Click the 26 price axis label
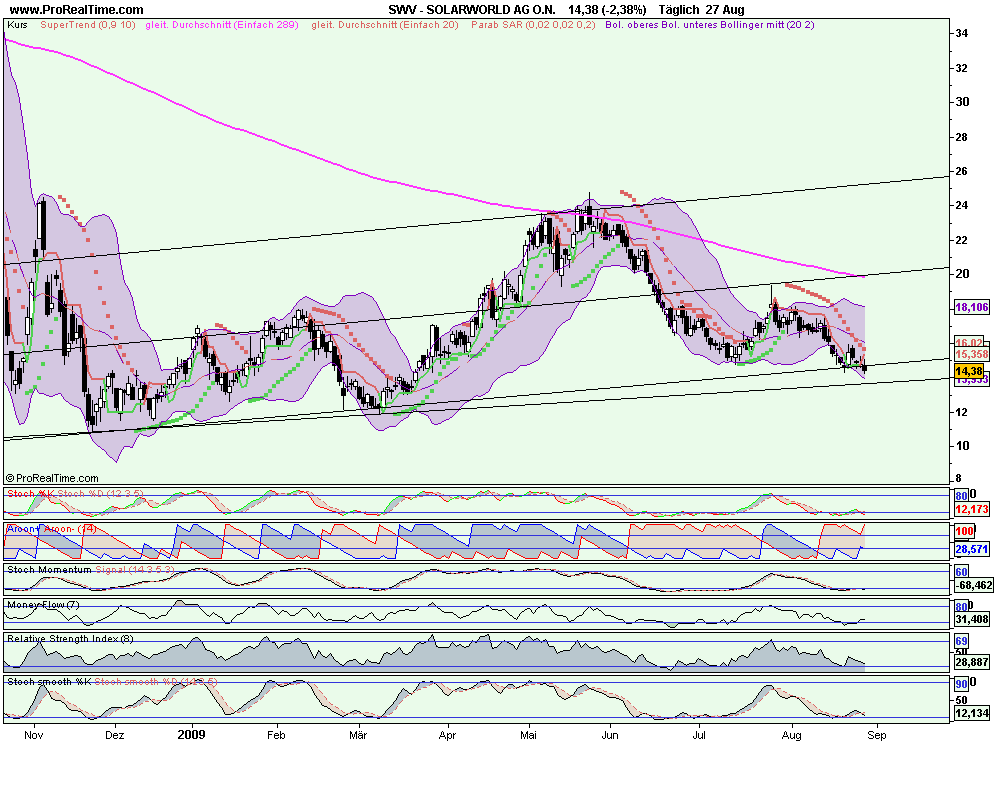The width and height of the screenshot is (1000, 800). coord(962,171)
